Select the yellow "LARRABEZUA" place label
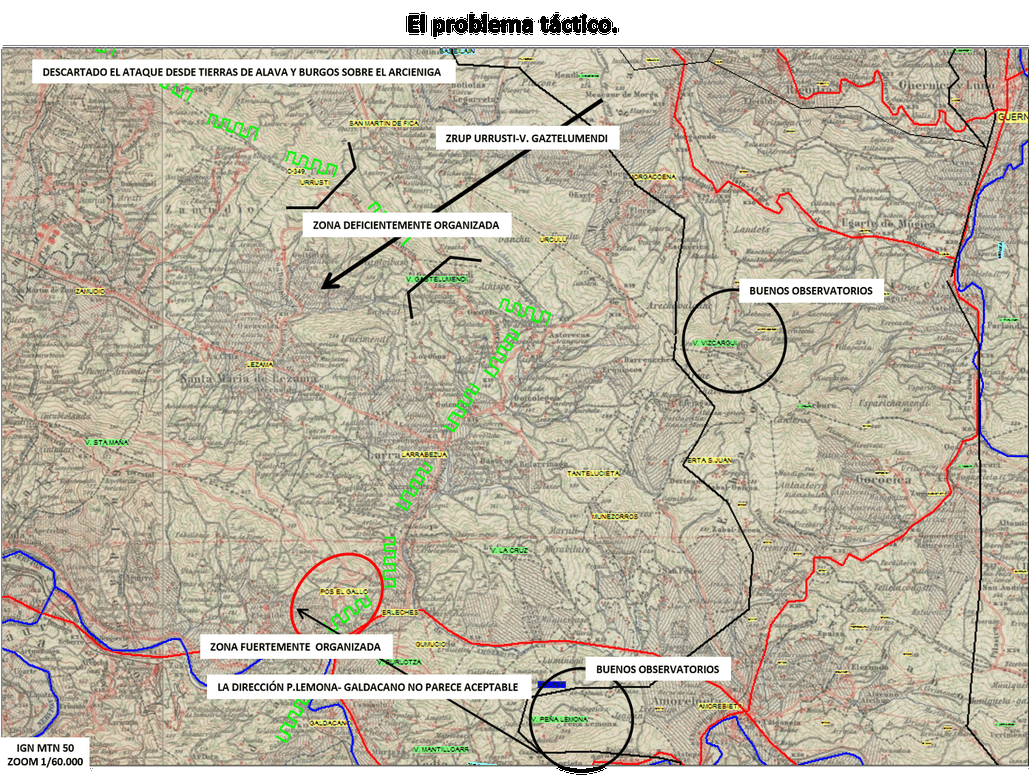This screenshot has height=775, width=1029. (425, 454)
